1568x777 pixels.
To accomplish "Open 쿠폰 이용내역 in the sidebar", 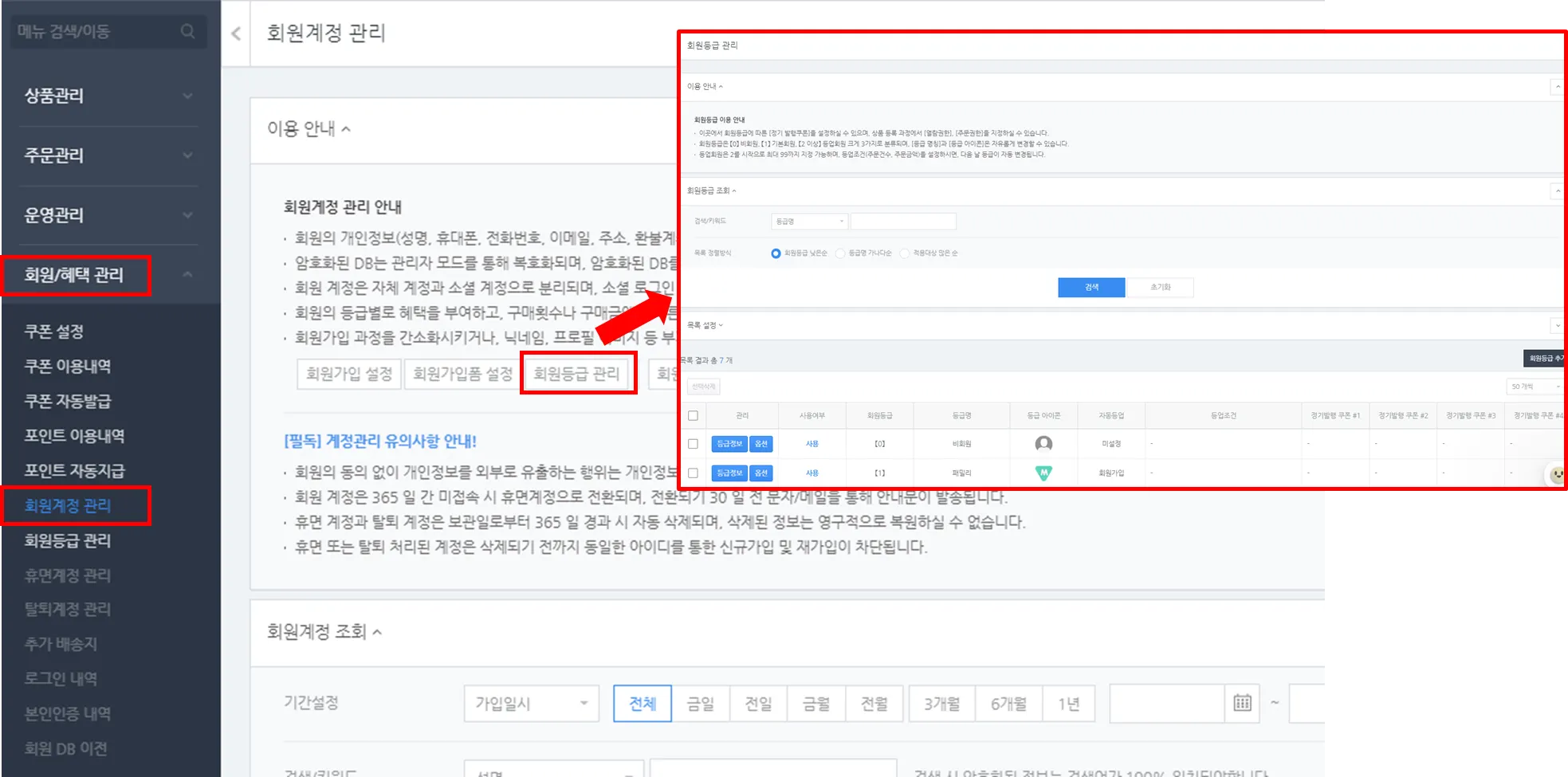I will [x=68, y=367].
